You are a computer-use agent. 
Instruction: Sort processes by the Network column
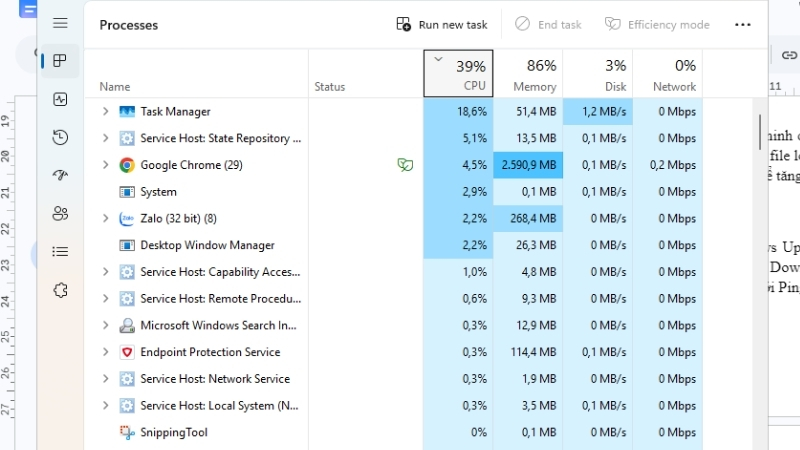click(x=668, y=73)
